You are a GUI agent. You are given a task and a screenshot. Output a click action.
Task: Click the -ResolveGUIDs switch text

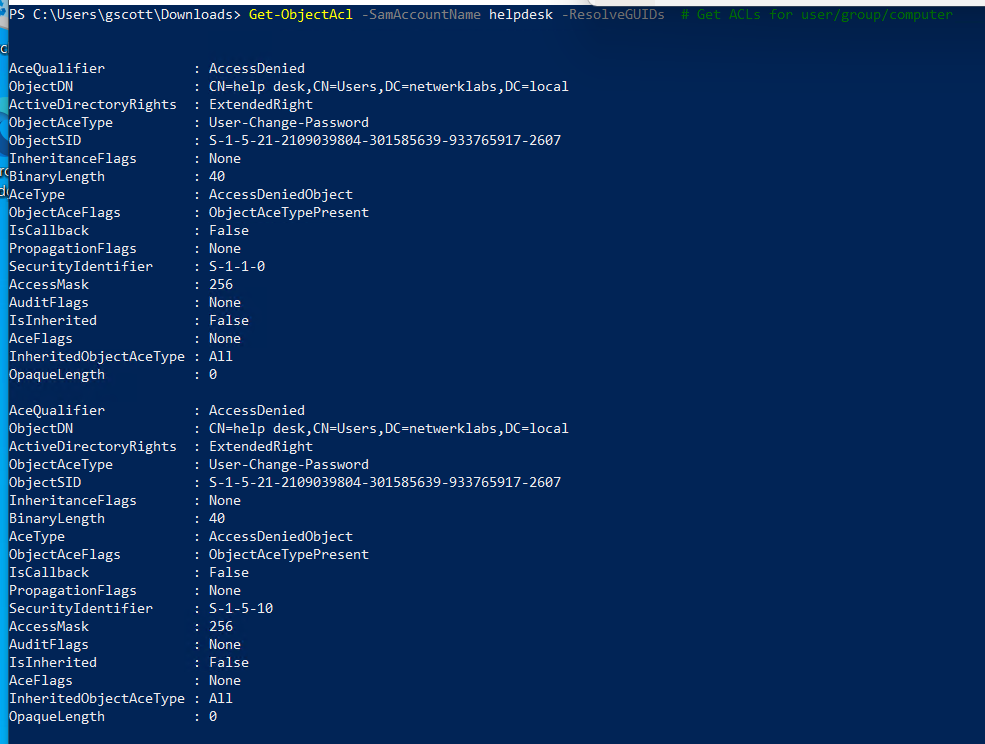tap(612, 14)
